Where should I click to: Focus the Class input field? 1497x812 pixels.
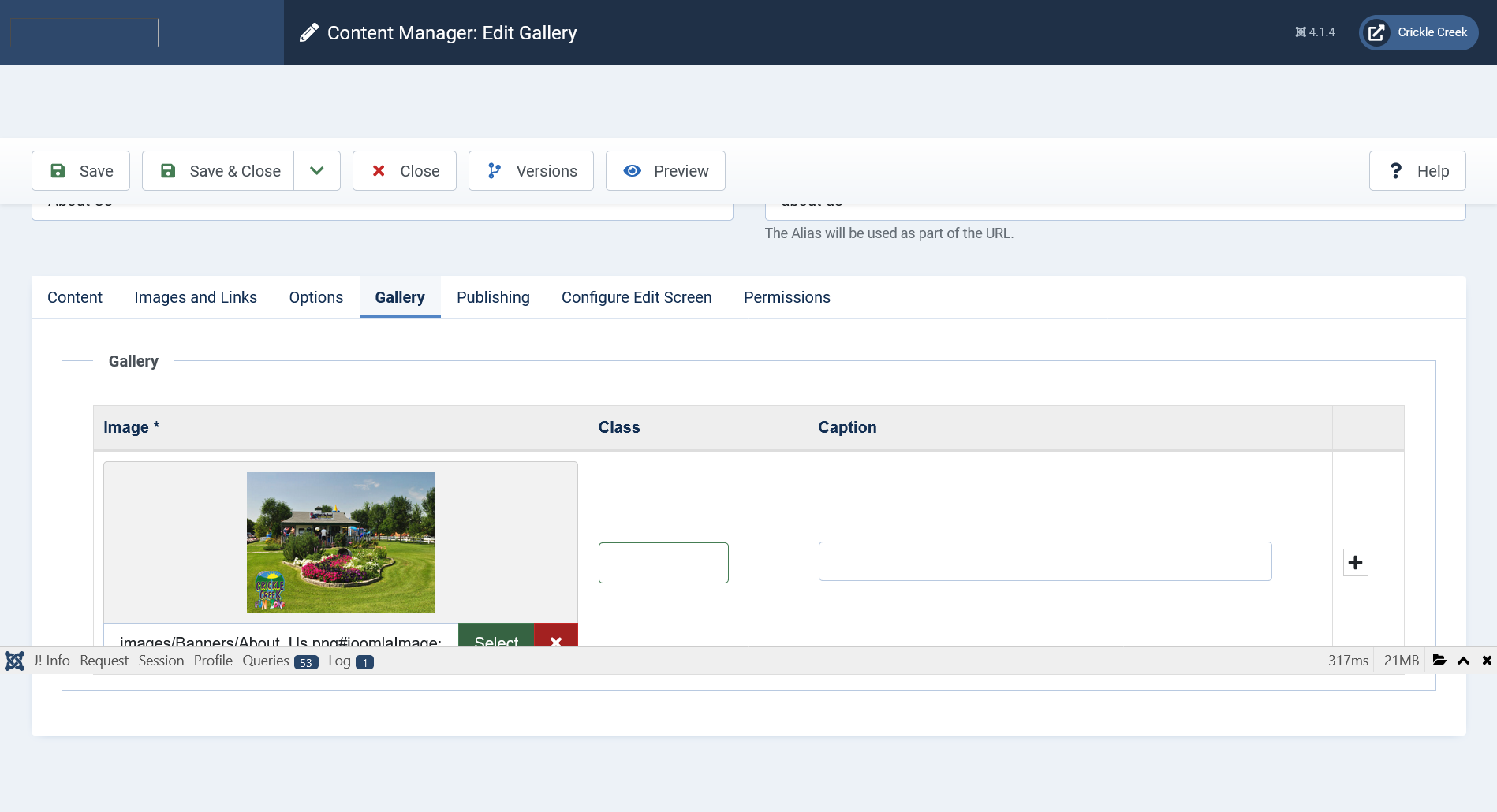tap(663, 563)
